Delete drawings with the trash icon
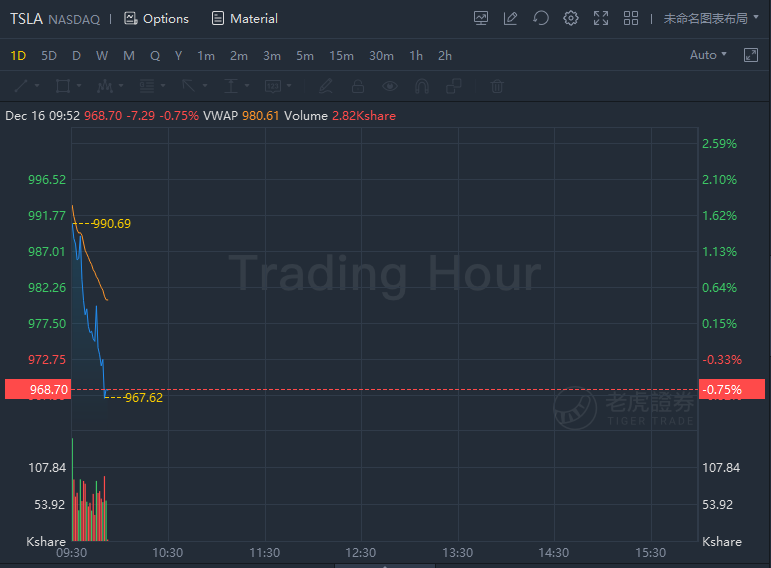This screenshot has height=568, width=771. [x=497, y=87]
